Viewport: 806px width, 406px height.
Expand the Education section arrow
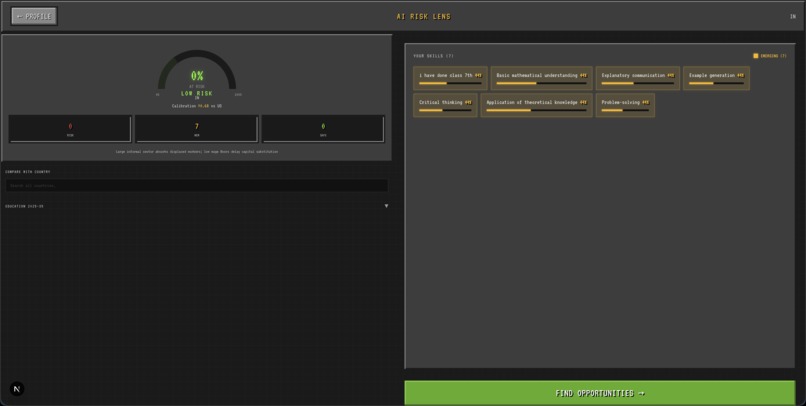pos(386,206)
